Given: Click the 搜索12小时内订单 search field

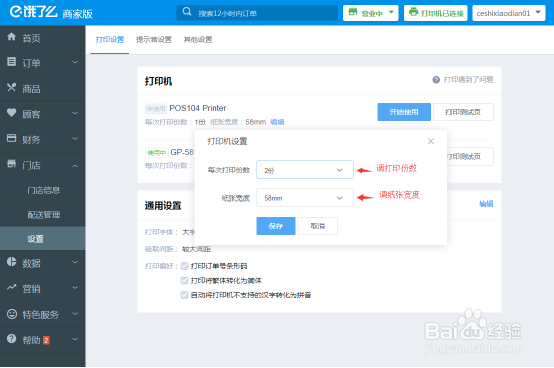Looking at the screenshot, I should [257, 13].
